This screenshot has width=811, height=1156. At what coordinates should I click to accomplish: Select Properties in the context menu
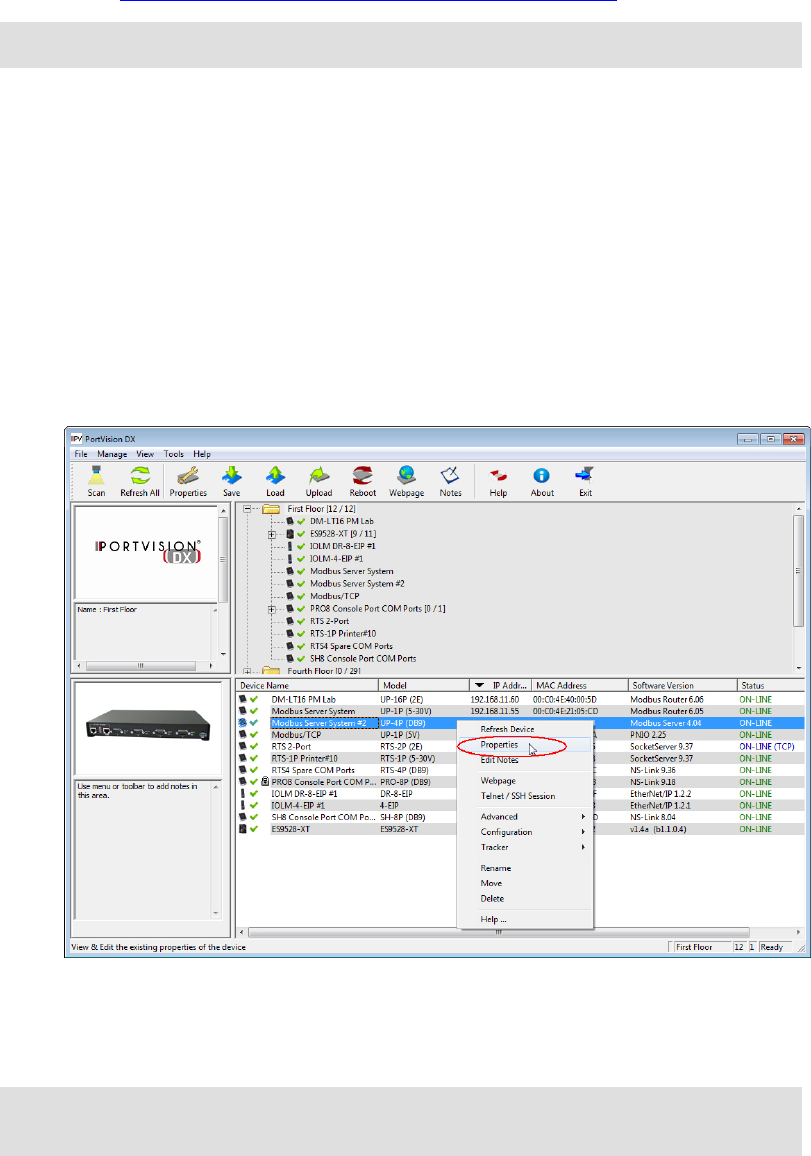(x=525, y=745)
